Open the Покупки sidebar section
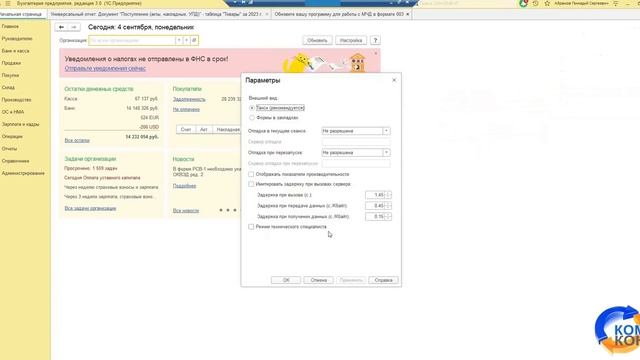Image resolution: width=640 pixels, height=360 pixels. coord(10,76)
